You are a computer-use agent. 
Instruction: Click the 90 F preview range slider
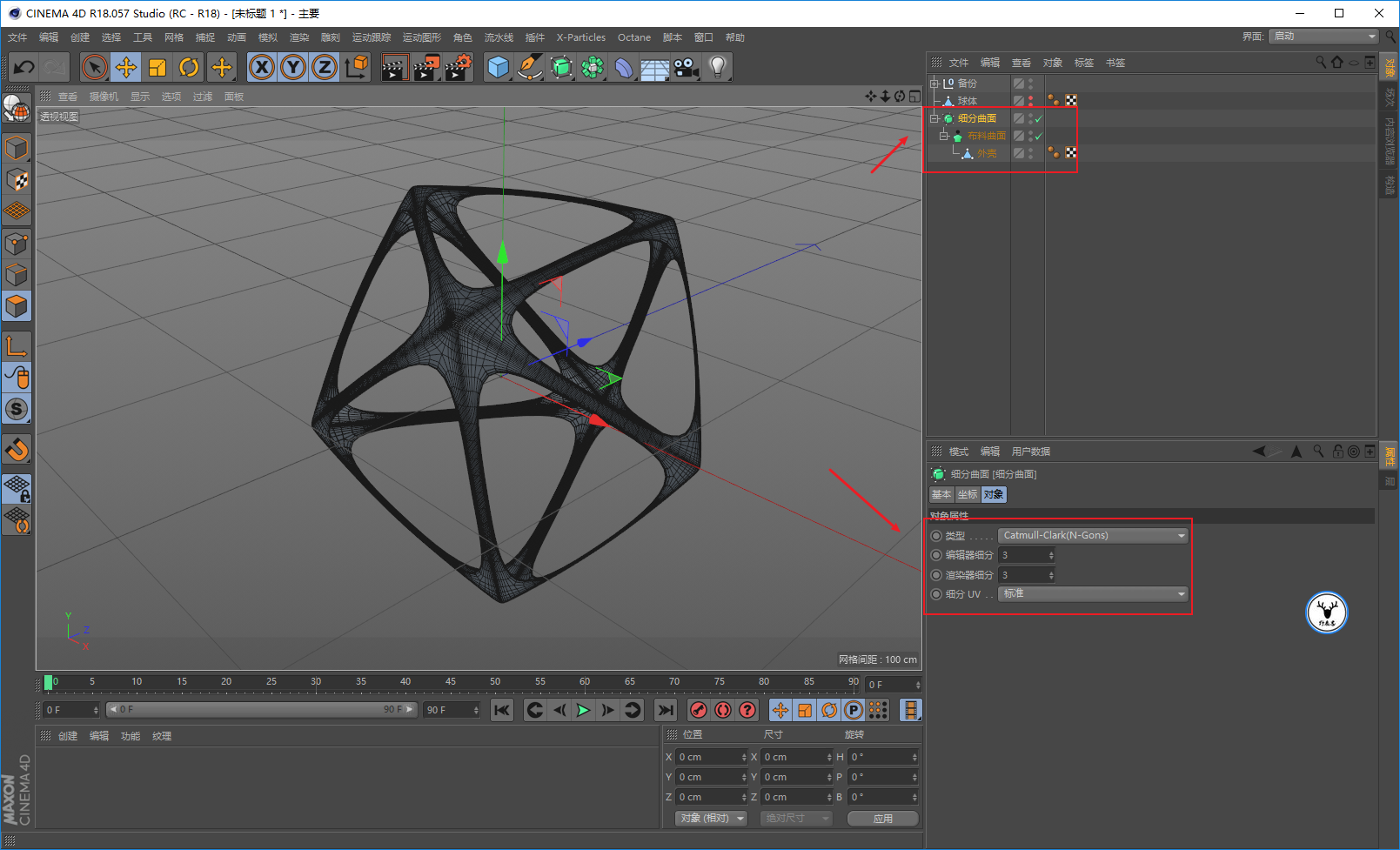click(x=262, y=710)
